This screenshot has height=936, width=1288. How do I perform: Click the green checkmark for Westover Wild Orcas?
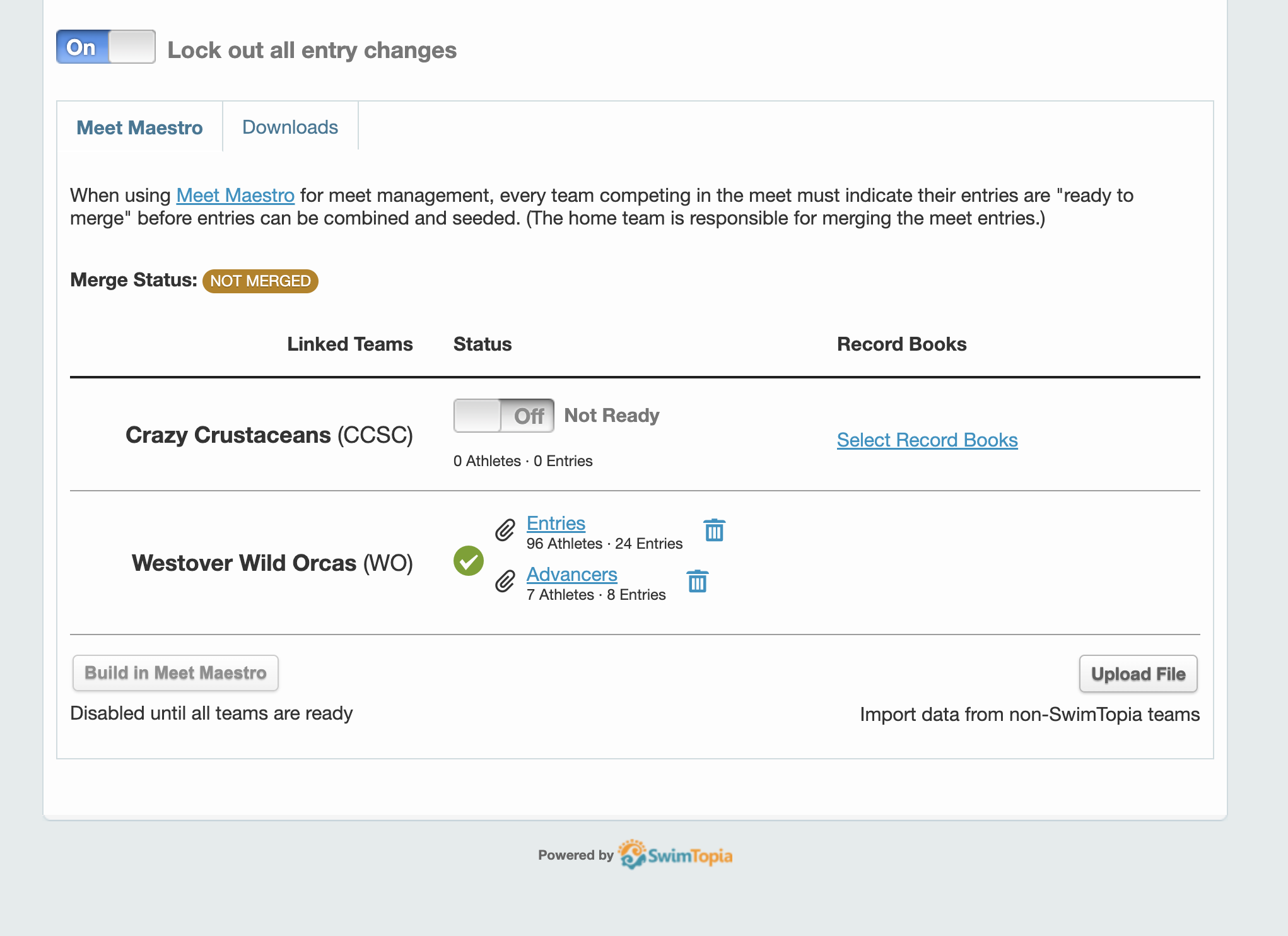click(x=469, y=561)
